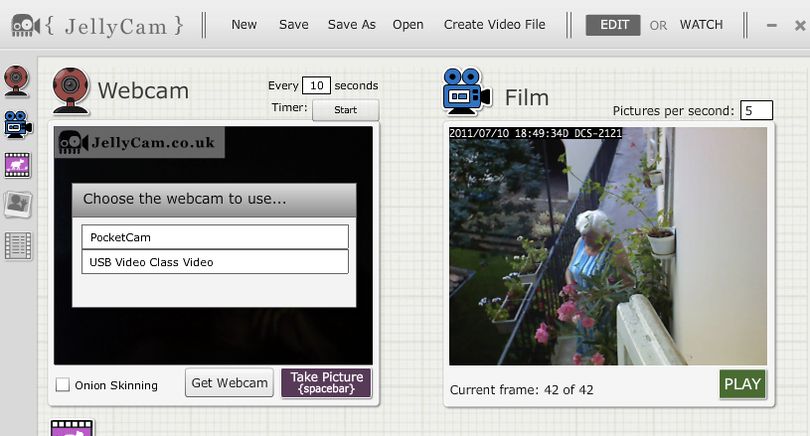Open the Create Video File menu

494,25
